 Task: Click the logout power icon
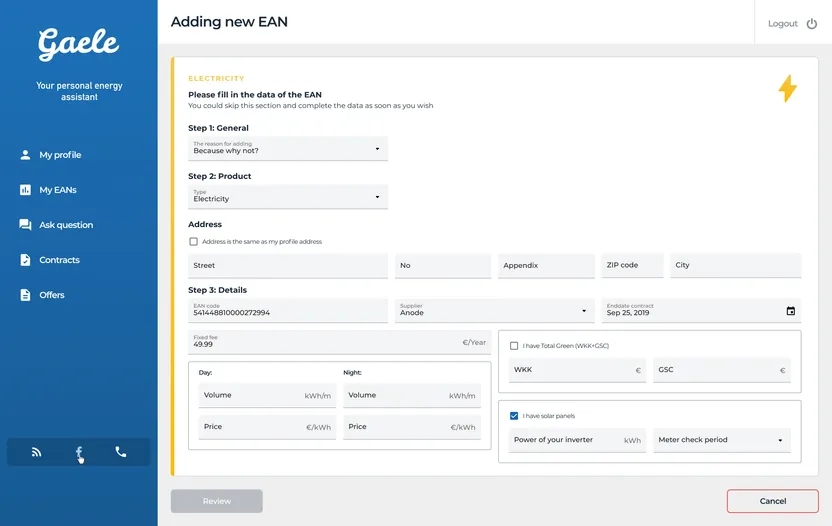point(811,24)
